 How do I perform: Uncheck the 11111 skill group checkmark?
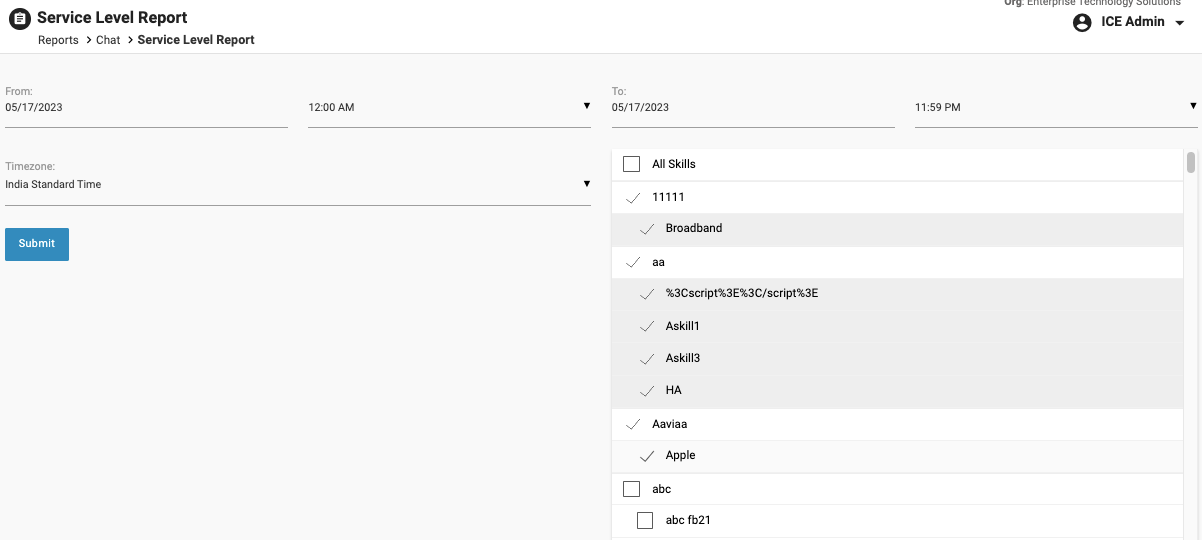coord(632,198)
